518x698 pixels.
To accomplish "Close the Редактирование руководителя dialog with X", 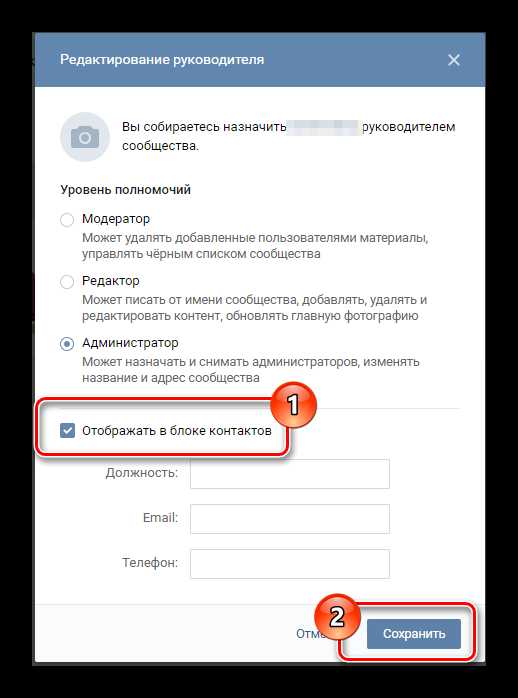I will pos(453,60).
